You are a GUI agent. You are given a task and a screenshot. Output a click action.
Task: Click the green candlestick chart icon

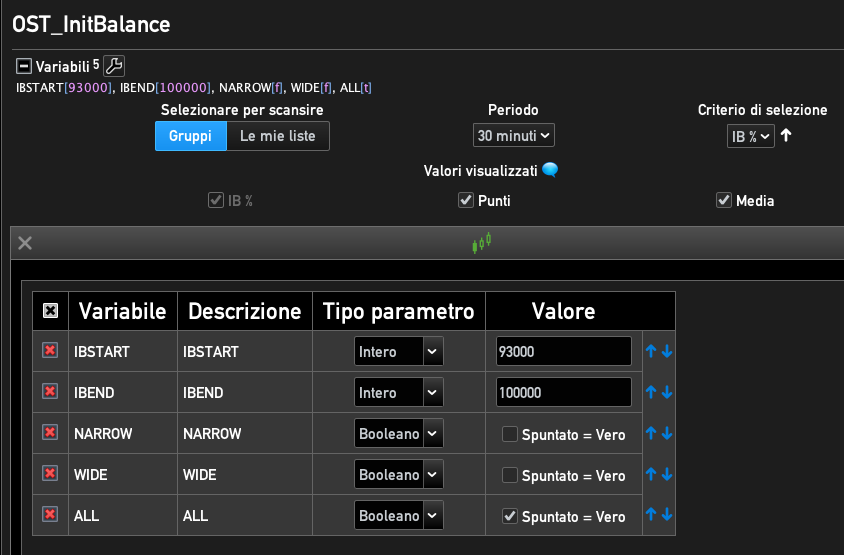coord(484,242)
